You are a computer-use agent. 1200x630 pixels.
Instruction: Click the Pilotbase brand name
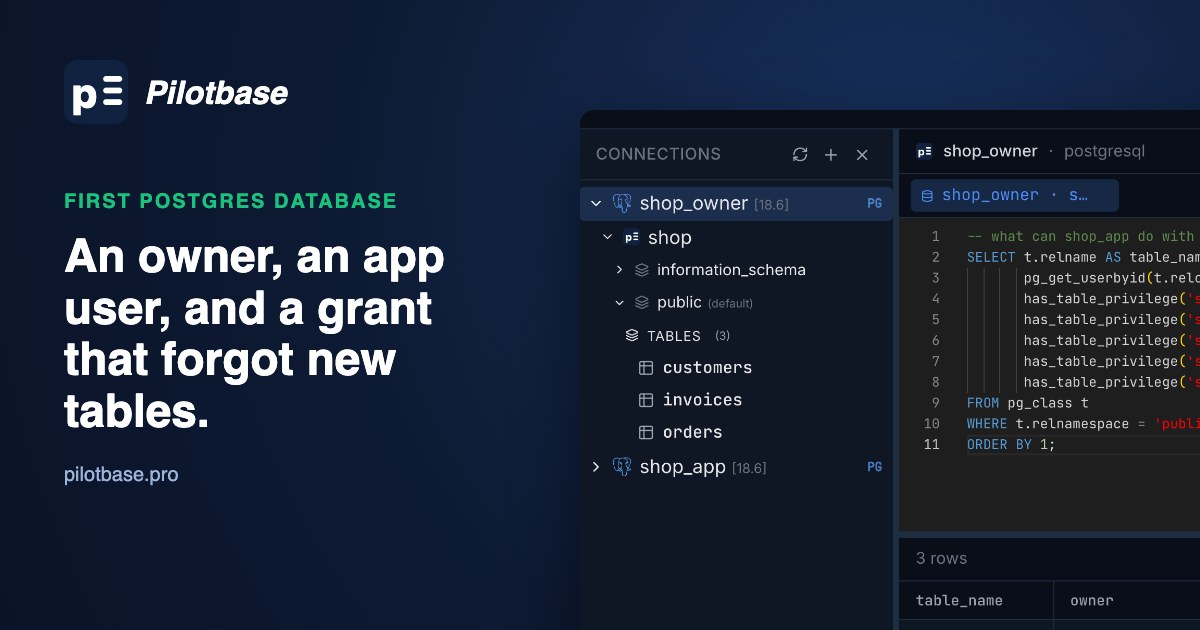click(x=217, y=93)
